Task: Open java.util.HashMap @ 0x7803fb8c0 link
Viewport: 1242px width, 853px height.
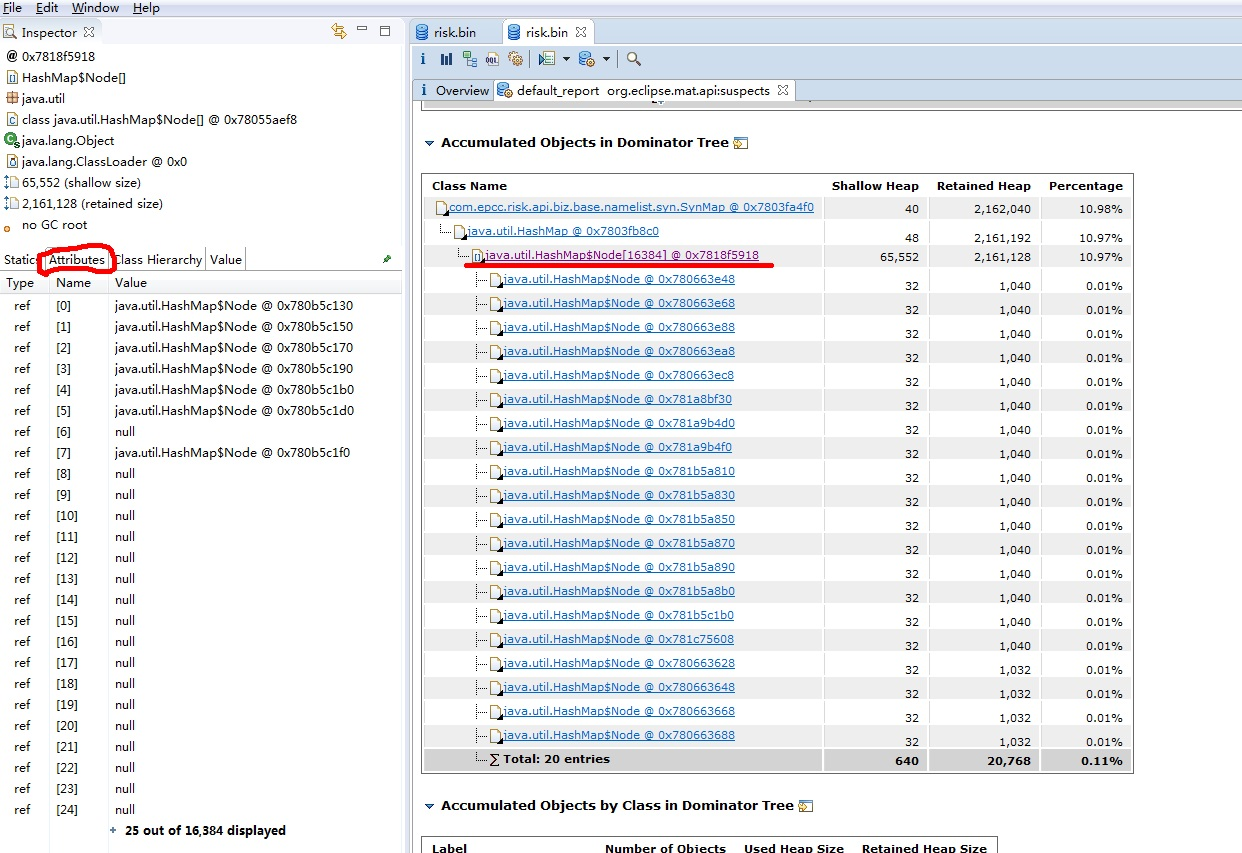Action: point(563,232)
